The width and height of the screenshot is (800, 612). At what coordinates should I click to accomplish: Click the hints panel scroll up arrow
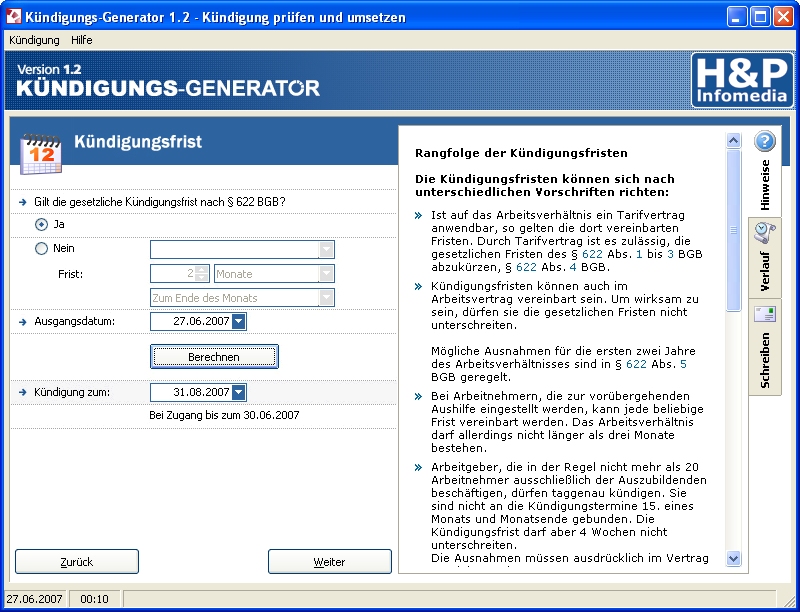point(733,141)
